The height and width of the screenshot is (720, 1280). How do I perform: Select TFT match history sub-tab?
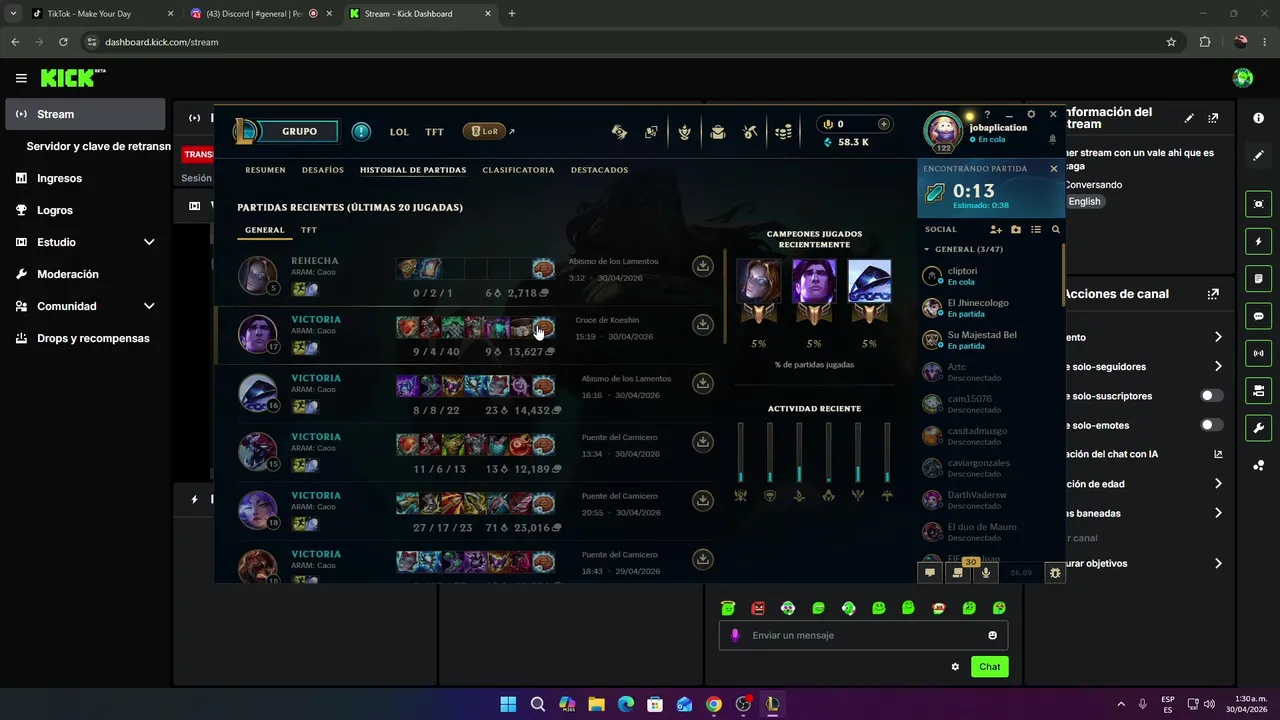(309, 230)
